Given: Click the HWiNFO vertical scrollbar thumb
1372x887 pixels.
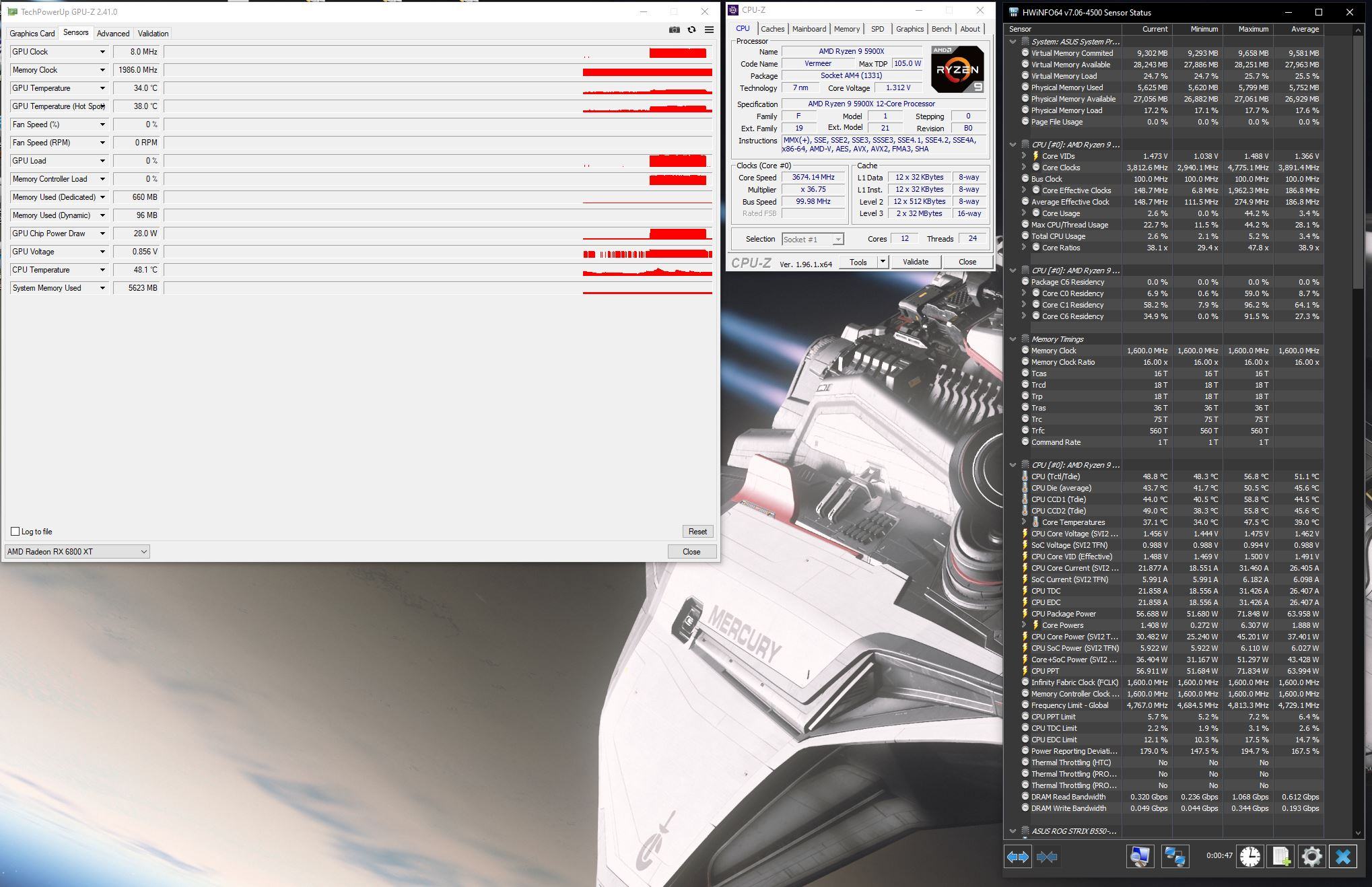Looking at the screenshot, I should (1359, 162).
